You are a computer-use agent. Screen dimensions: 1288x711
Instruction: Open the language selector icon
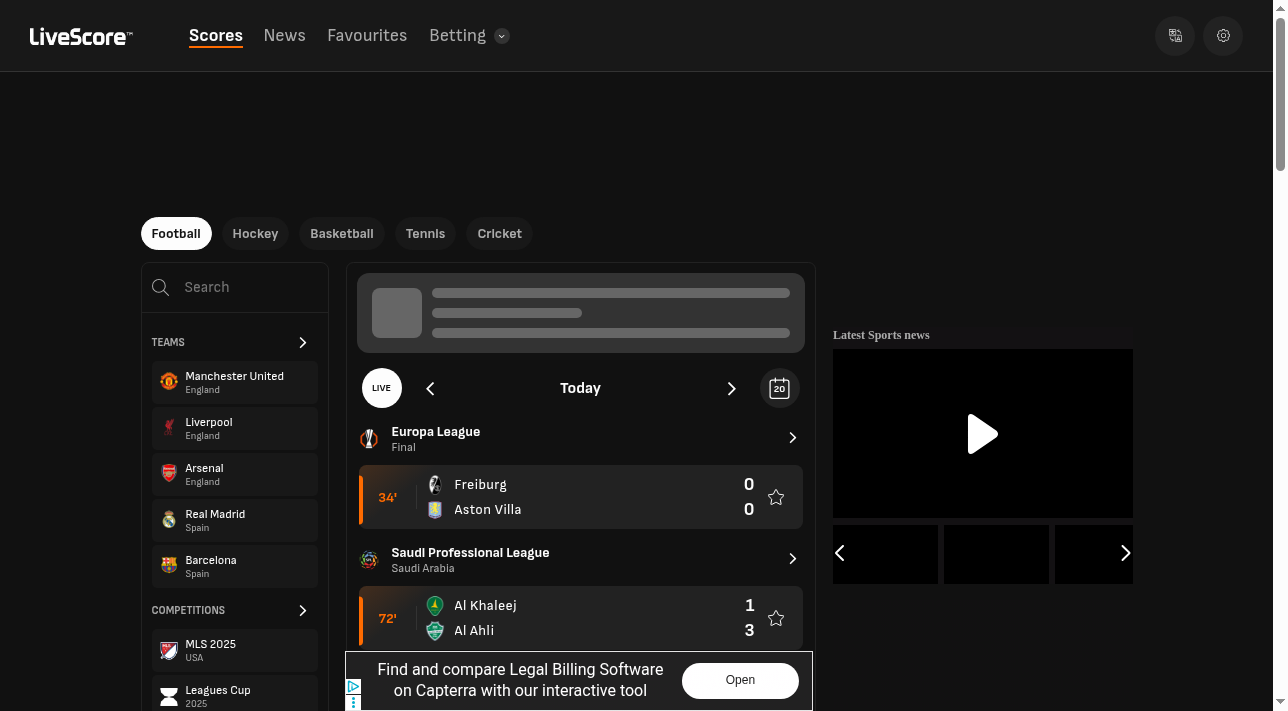pos(1175,36)
